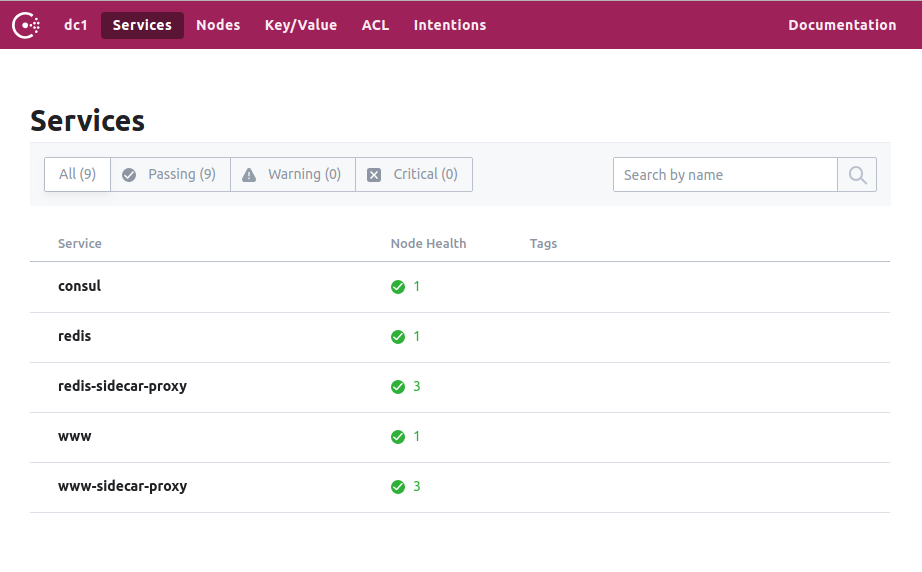The height and width of the screenshot is (572, 922).
Task: Click the green checkmark in the consul row
Action: [x=398, y=287]
